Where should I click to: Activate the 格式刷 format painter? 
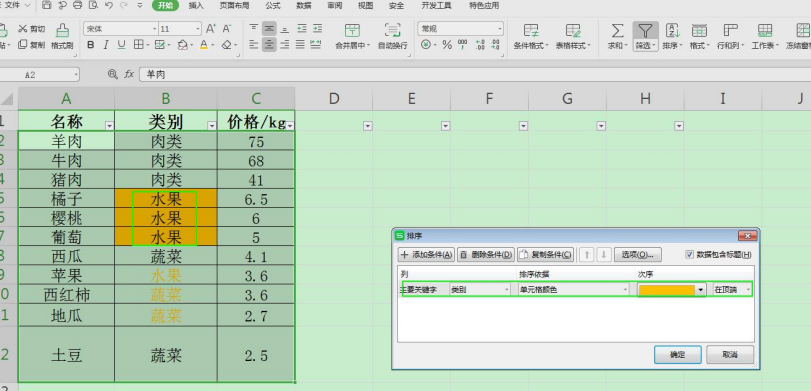(62, 36)
